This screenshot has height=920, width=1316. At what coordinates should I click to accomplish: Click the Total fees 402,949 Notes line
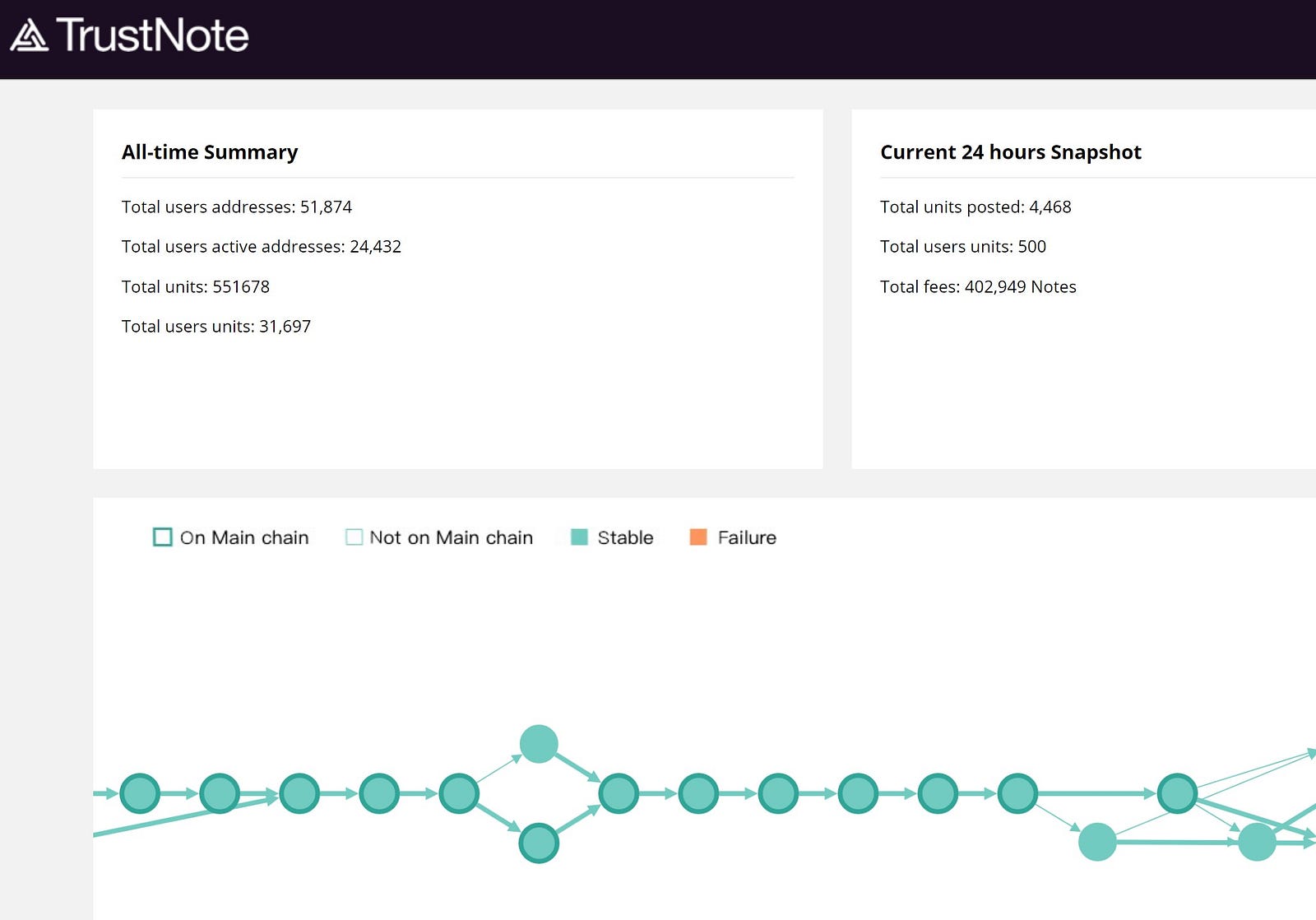pos(978,286)
